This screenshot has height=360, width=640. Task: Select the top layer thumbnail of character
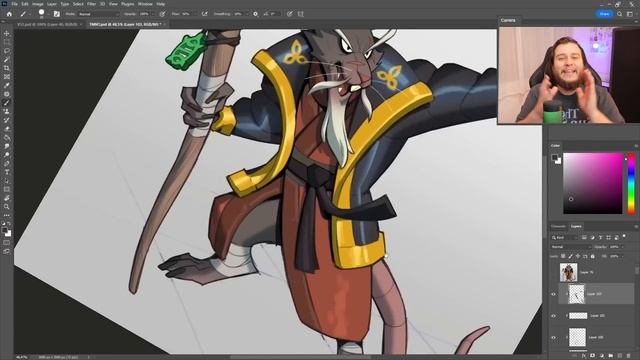pos(569,272)
